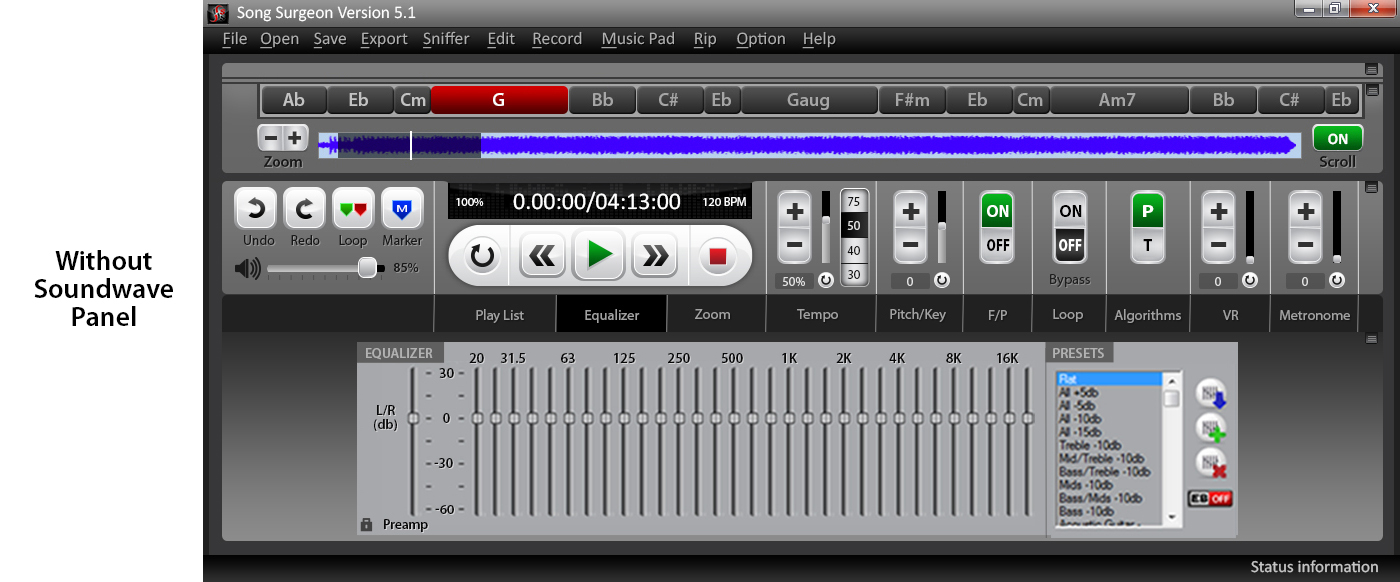Switch F/P to OFF
Screen dimensions: 1400x582
(997, 245)
